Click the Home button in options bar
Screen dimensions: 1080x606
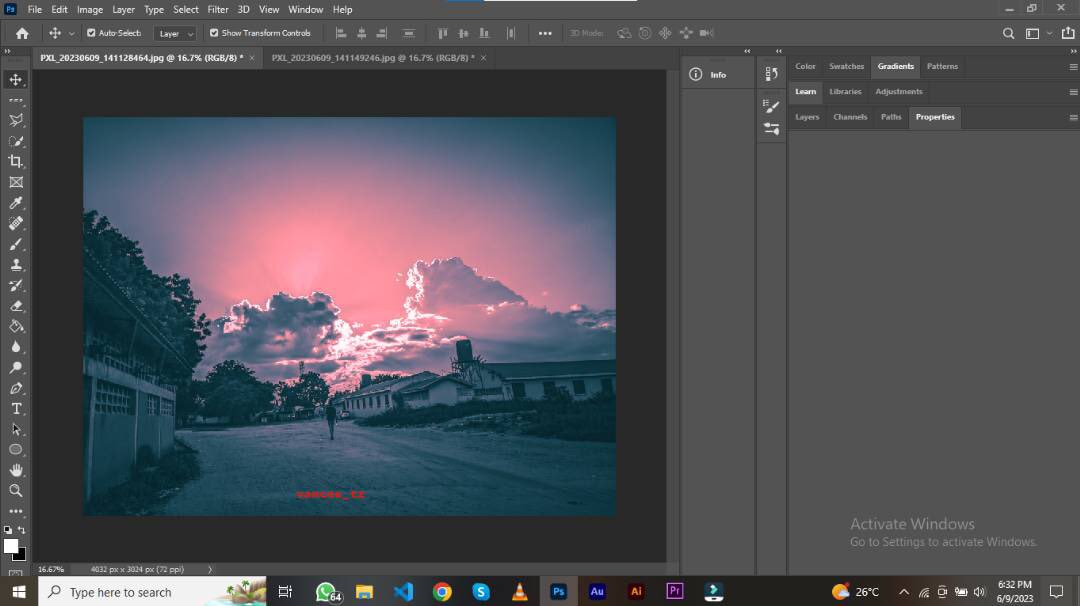tap(22, 33)
